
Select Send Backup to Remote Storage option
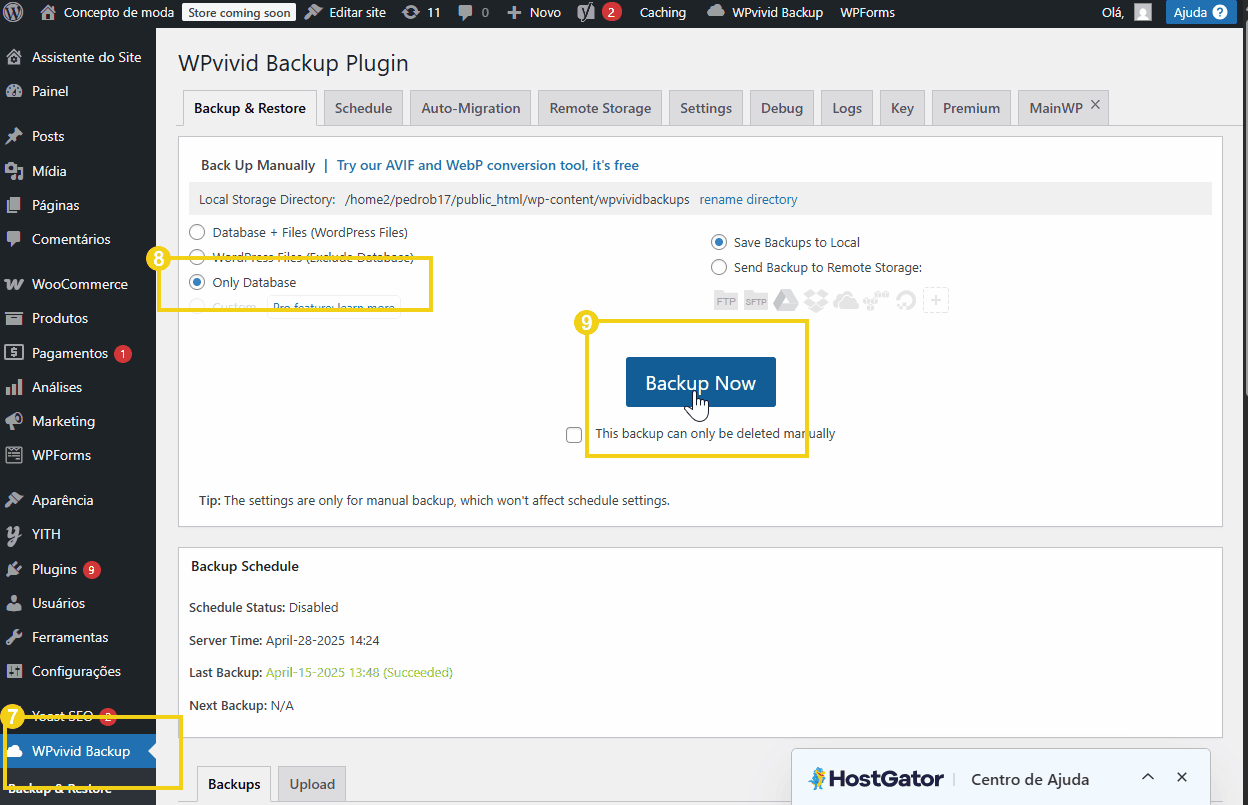(x=719, y=268)
